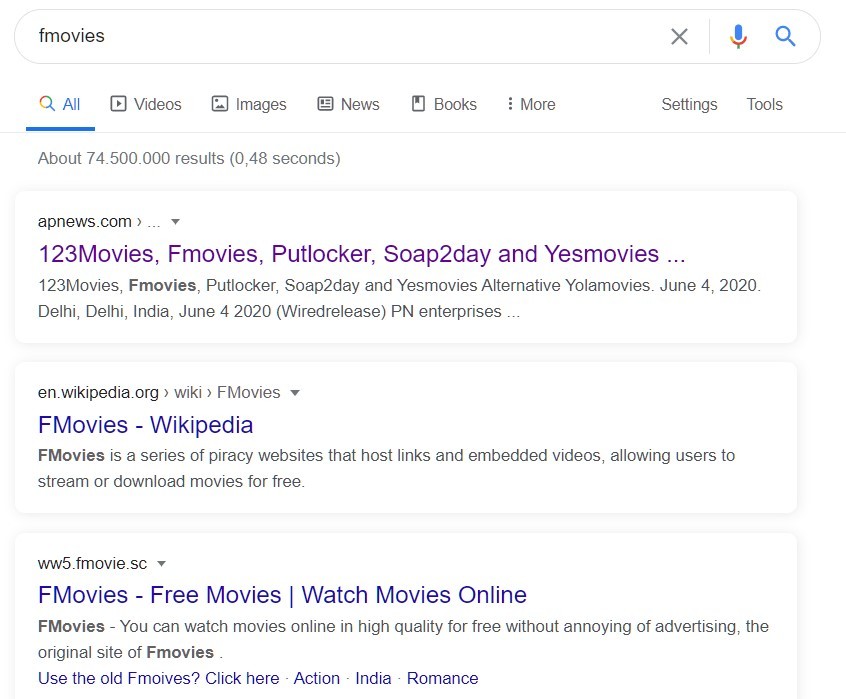This screenshot has height=699, width=846.
Task: Click the picture icon beside Images
Action: (220, 104)
